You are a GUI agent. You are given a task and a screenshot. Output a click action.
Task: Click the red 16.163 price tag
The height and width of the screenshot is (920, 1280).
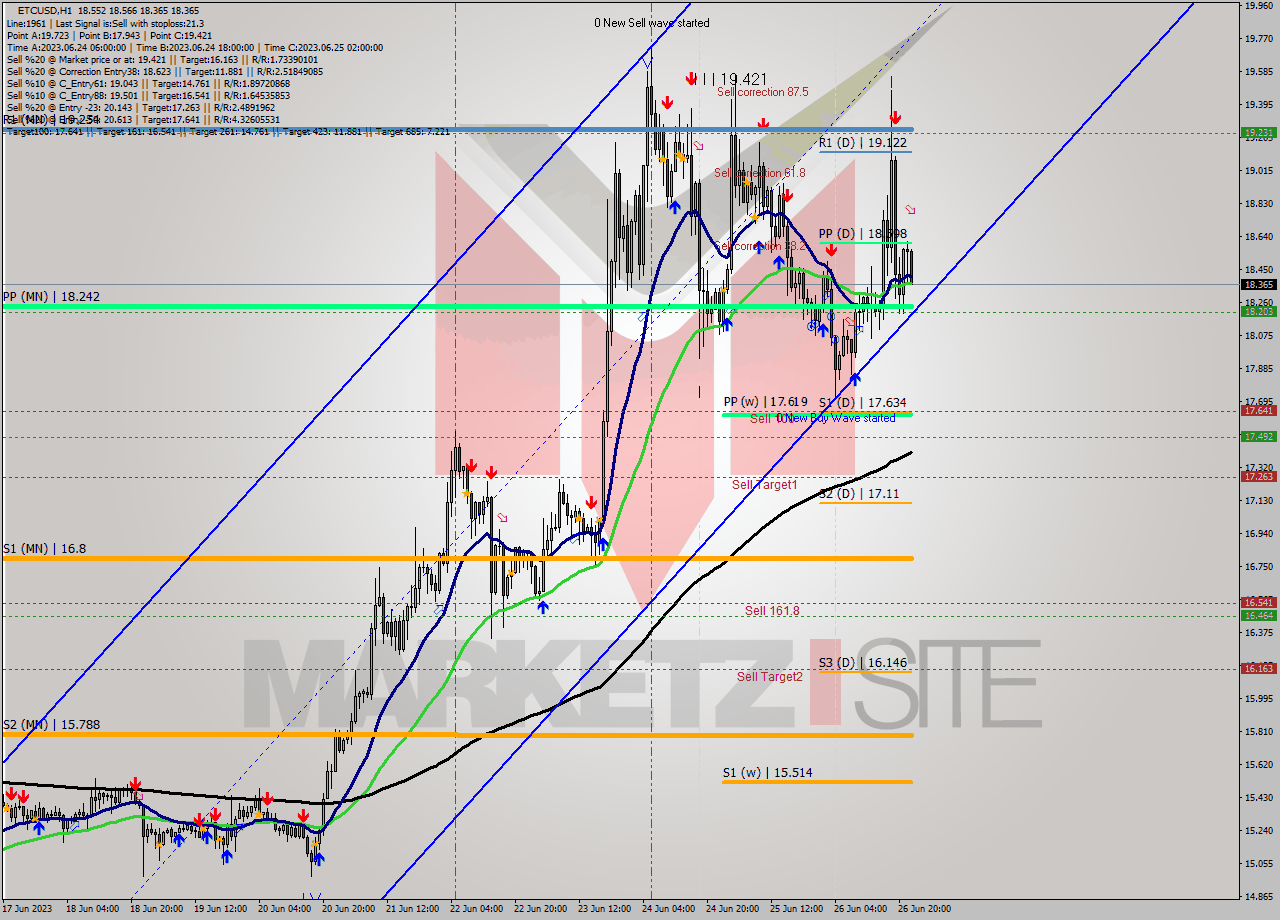1258,669
